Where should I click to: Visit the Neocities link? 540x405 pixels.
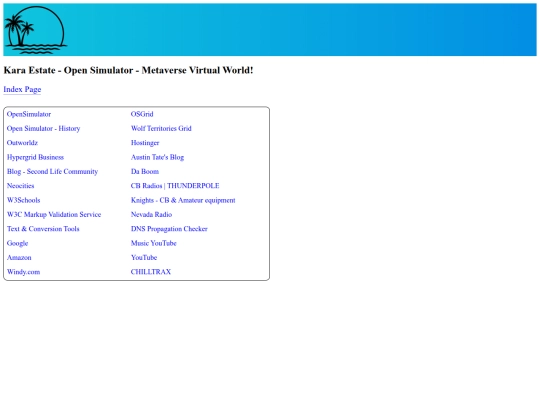21,186
